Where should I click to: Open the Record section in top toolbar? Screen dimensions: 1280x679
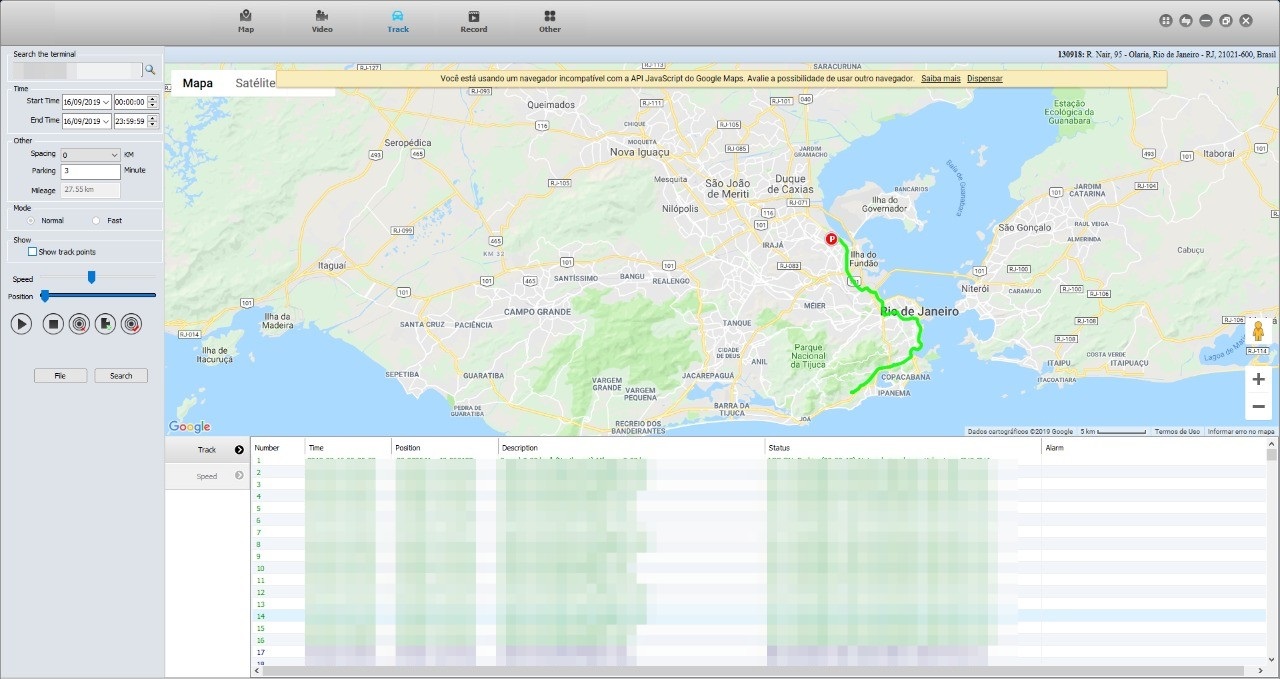pos(474,21)
